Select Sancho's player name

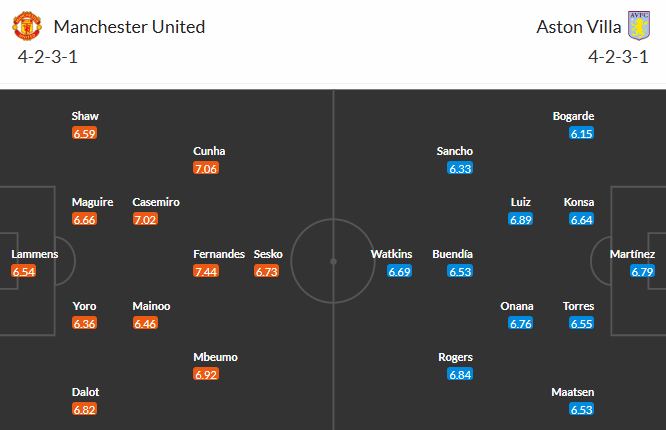(x=455, y=151)
